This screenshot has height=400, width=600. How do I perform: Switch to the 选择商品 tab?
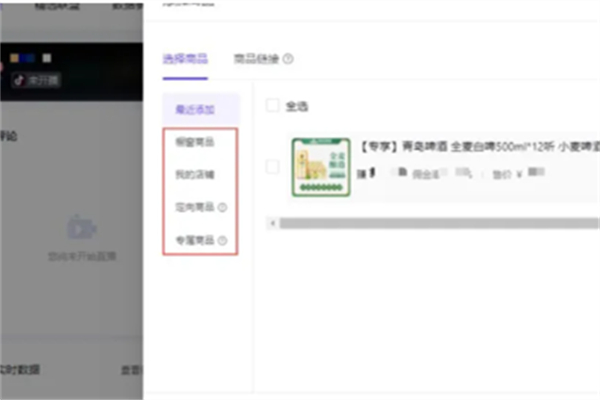click(x=185, y=59)
